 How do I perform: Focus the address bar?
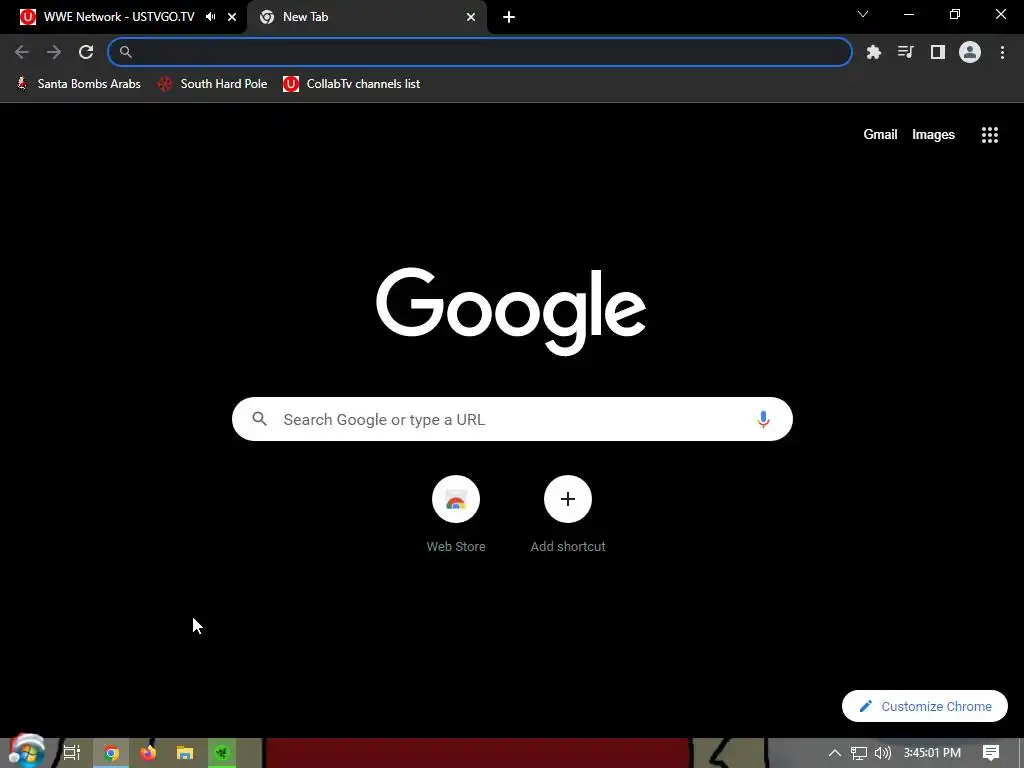[x=480, y=52]
